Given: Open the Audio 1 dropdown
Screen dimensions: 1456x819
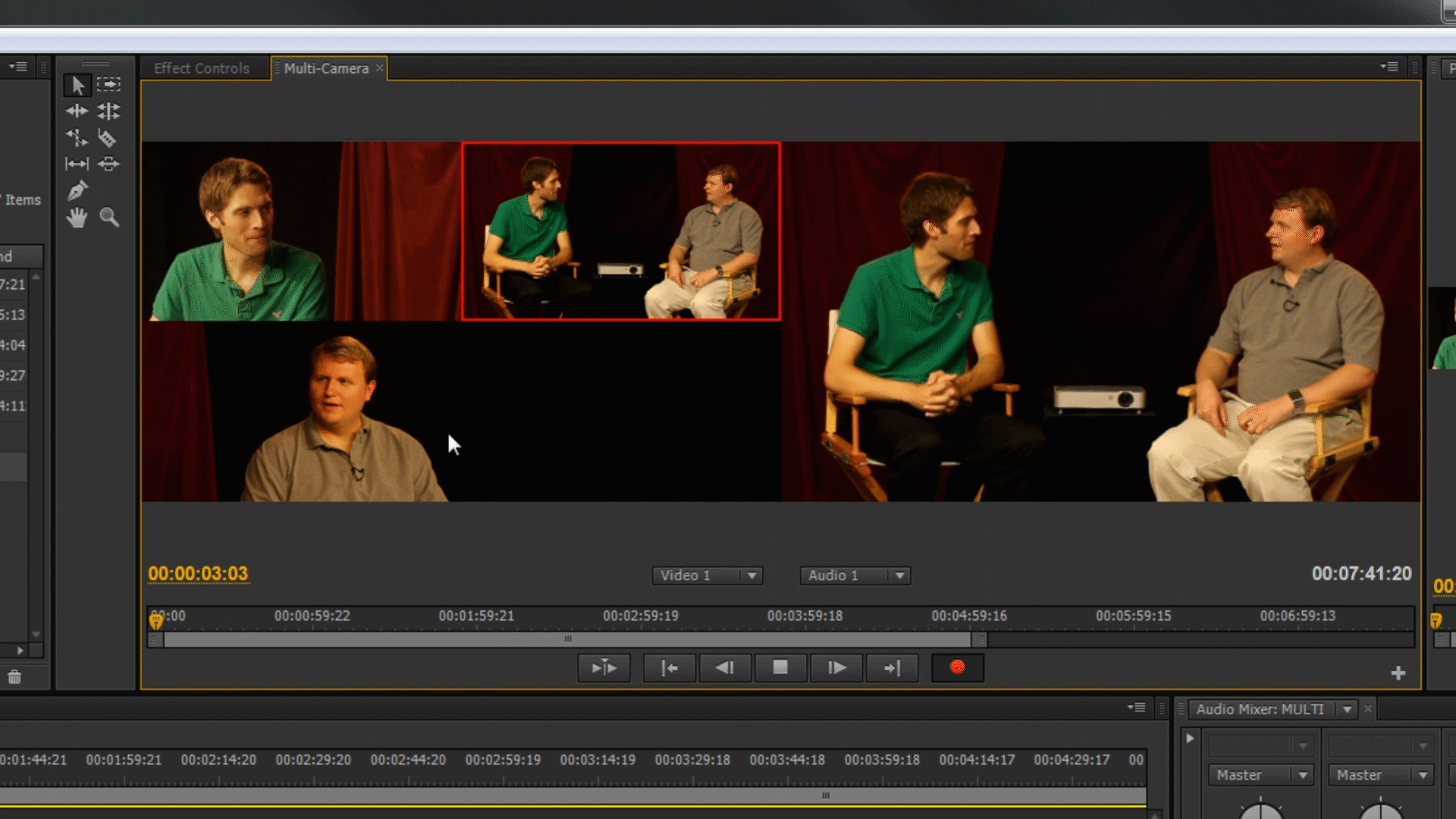Looking at the screenshot, I should [x=855, y=576].
